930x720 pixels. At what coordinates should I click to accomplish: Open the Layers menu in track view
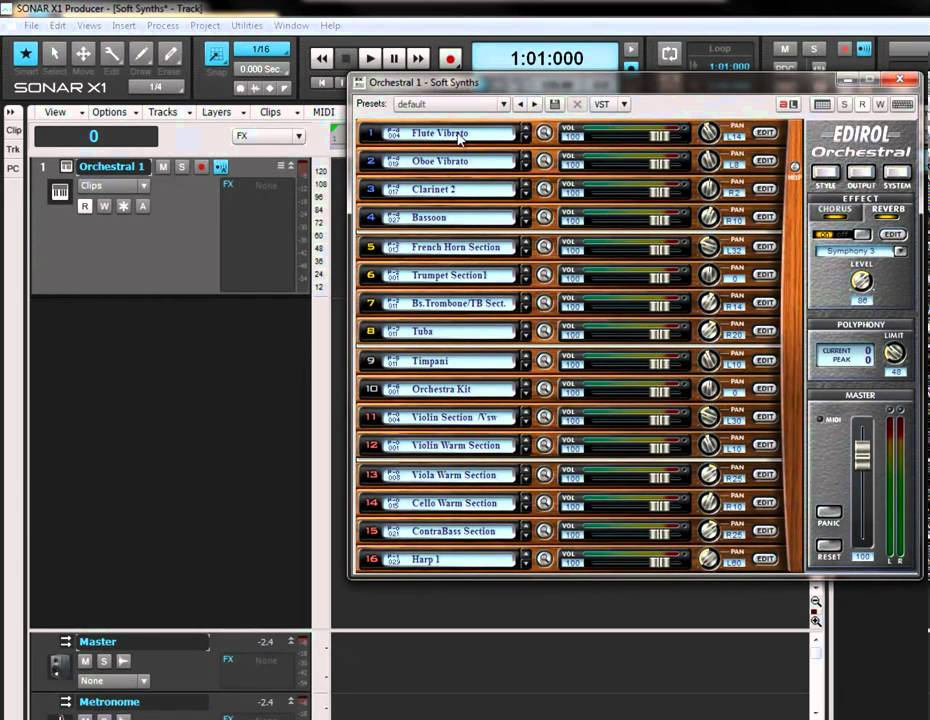[224, 112]
